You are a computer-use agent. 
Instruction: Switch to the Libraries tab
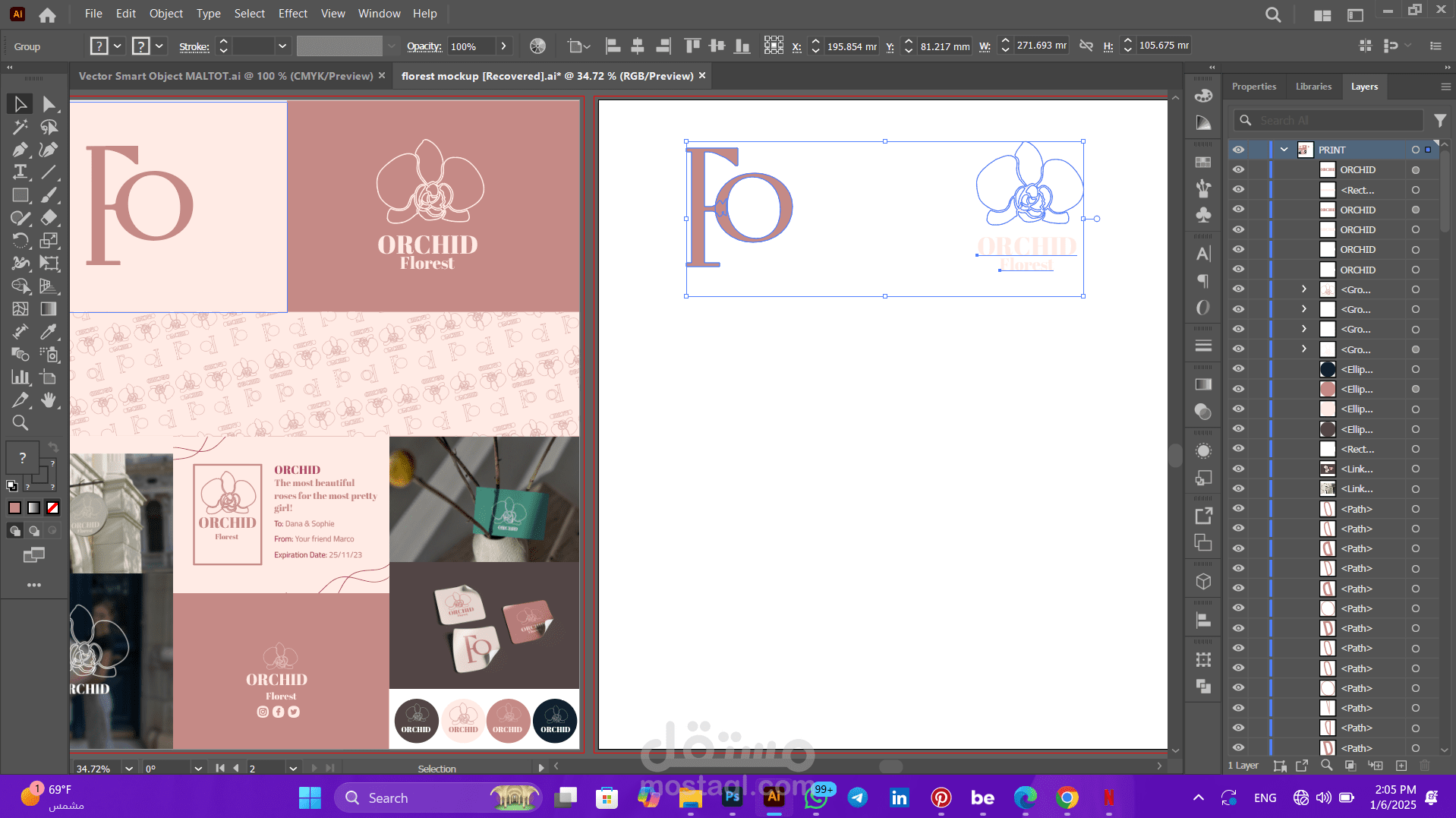(1313, 87)
